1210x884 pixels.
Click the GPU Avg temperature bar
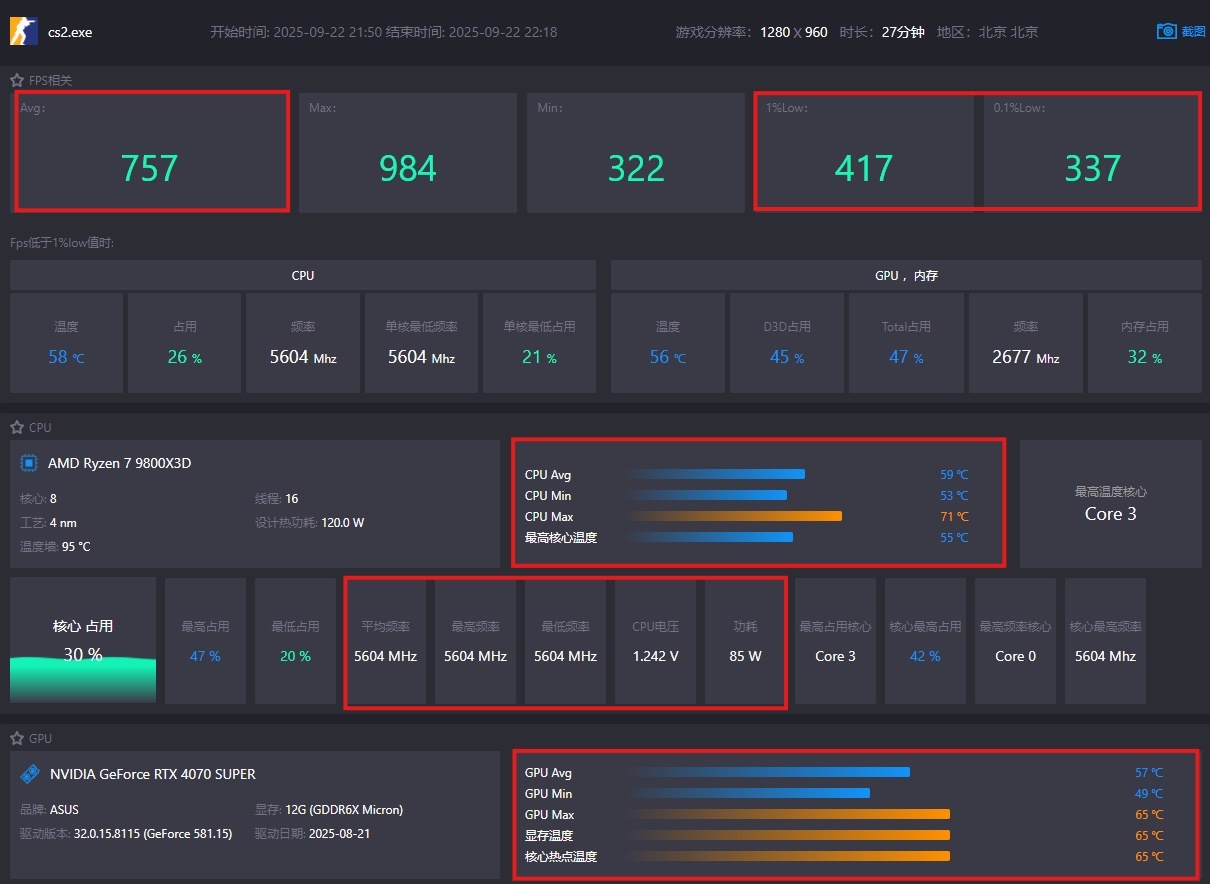pyautogui.click(x=770, y=772)
